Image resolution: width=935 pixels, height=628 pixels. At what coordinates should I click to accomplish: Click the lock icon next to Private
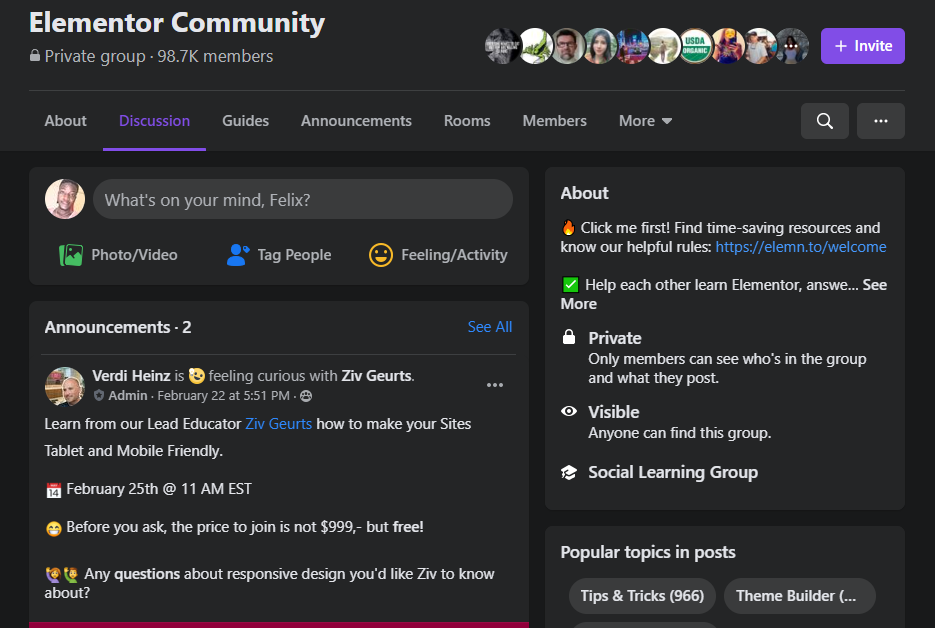[569, 337]
